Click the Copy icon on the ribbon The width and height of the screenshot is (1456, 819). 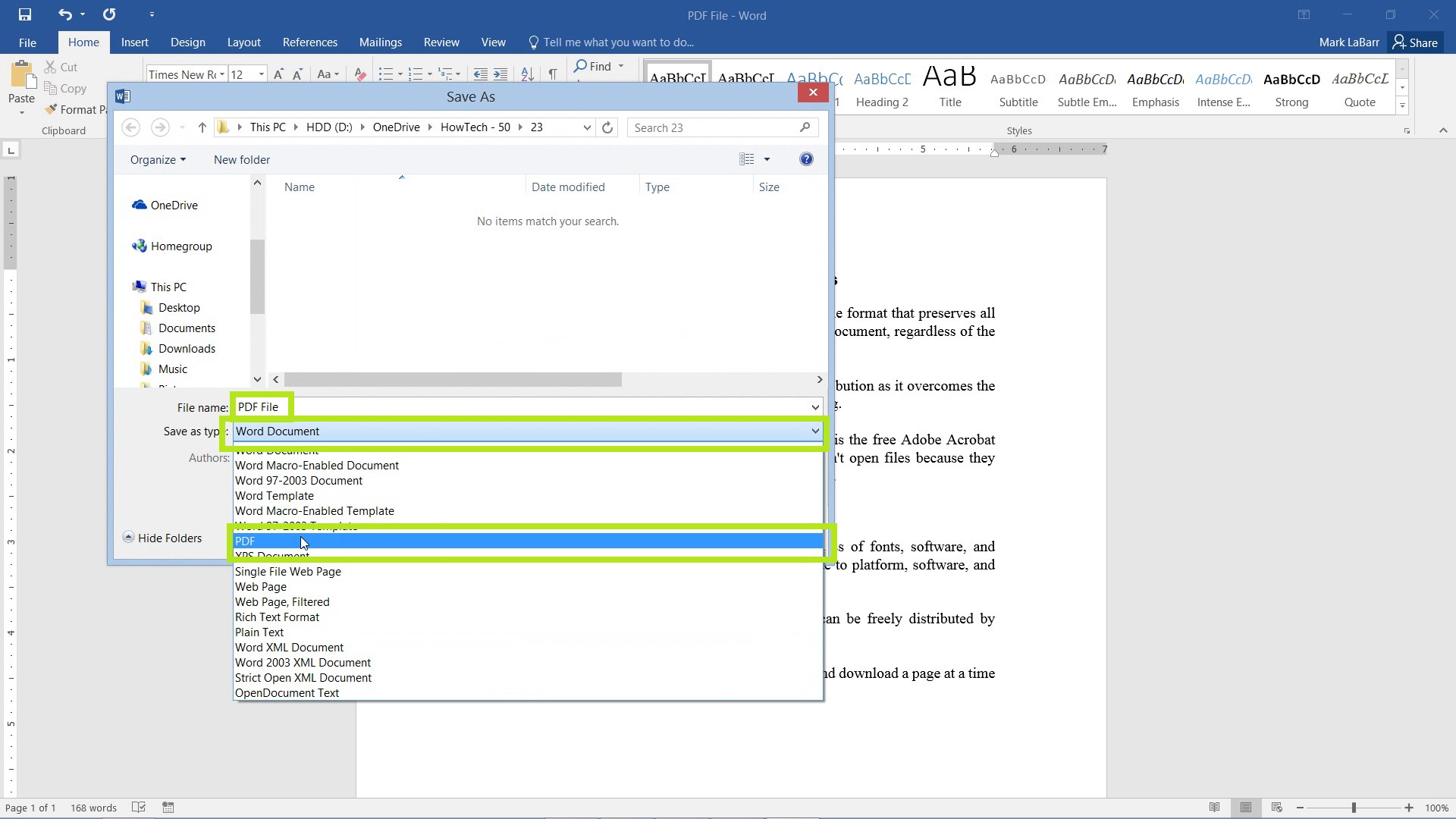pos(51,88)
